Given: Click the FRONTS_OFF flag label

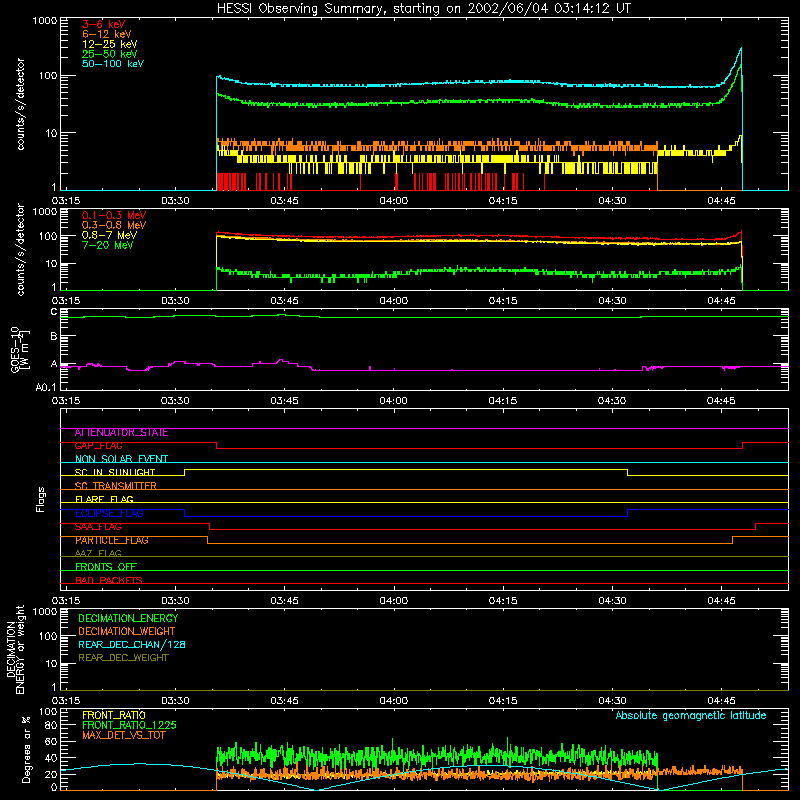Looking at the screenshot, I should pyautogui.click(x=106, y=567).
